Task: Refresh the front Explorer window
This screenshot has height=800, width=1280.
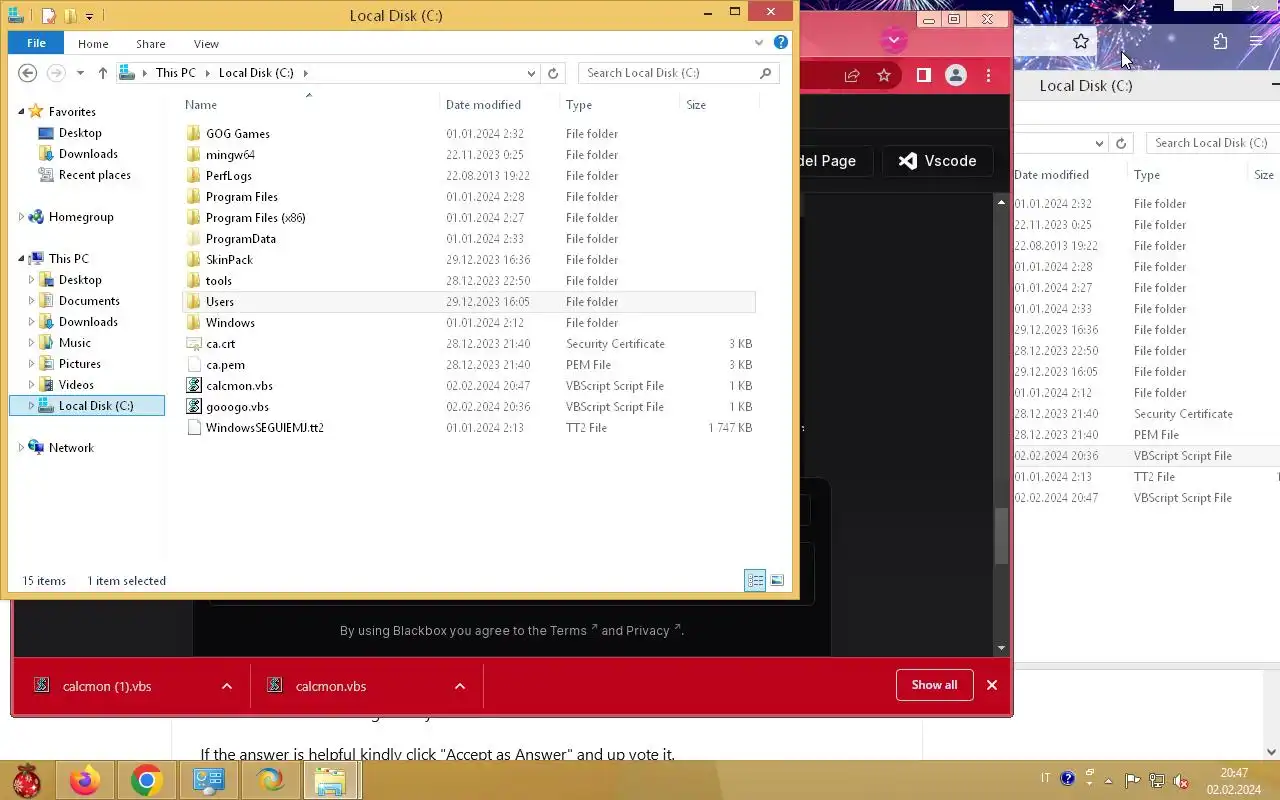Action: click(553, 73)
